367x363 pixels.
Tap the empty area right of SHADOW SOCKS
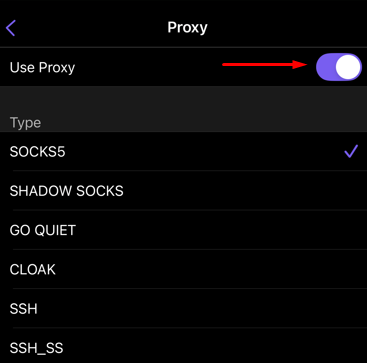[245, 191]
